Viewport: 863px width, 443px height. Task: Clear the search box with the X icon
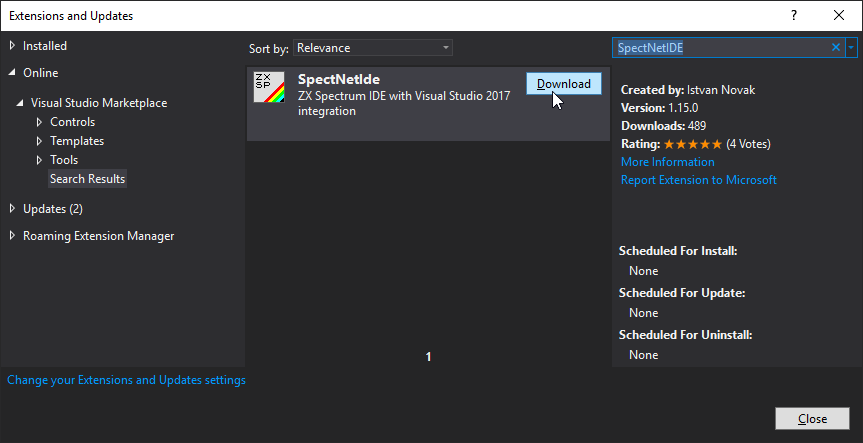[x=835, y=48]
